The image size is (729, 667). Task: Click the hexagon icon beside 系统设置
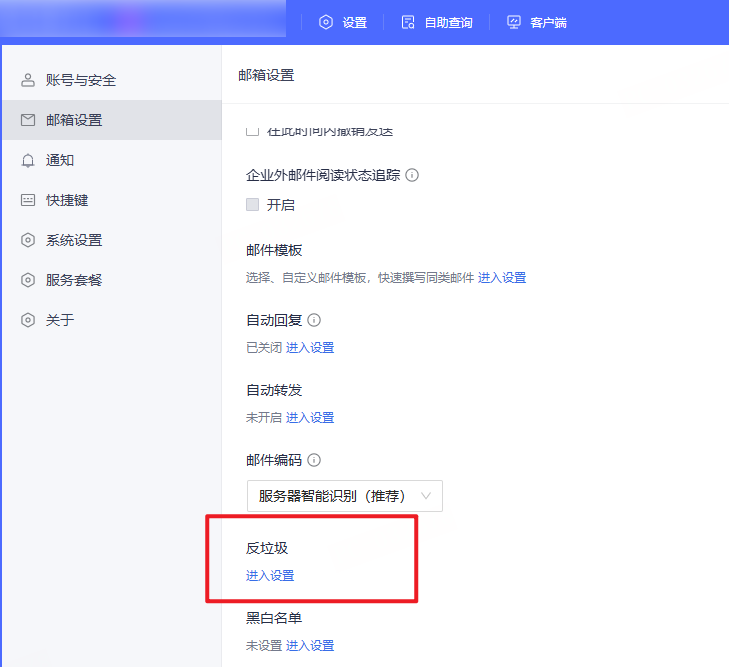pyautogui.click(x=28, y=240)
